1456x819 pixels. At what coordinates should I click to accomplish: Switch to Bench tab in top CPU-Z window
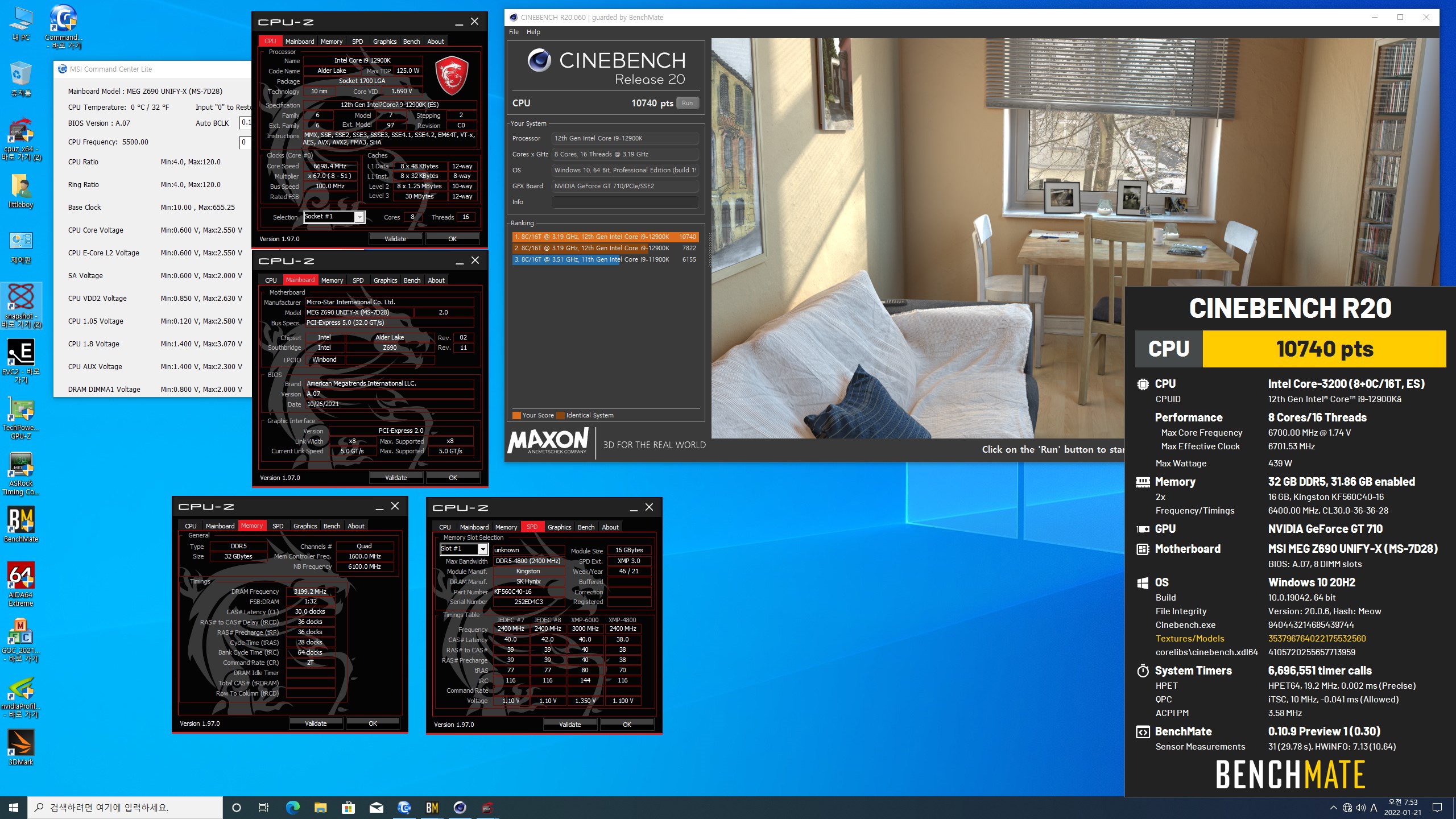tap(411, 42)
